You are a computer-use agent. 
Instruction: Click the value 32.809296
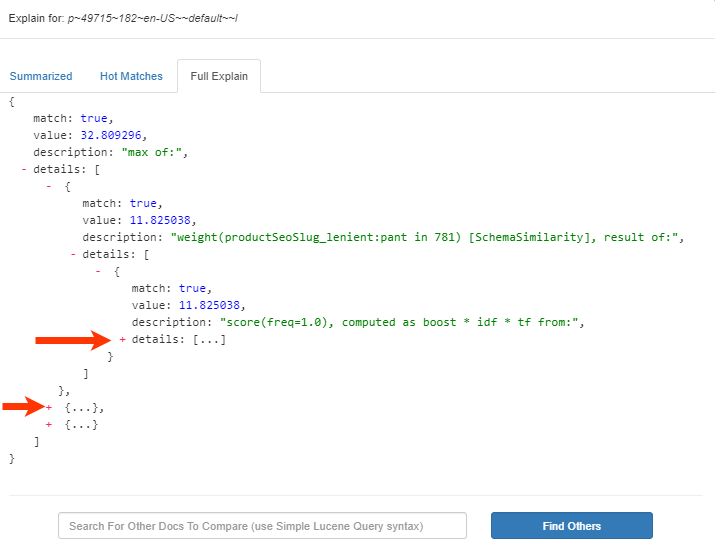(x=111, y=135)
